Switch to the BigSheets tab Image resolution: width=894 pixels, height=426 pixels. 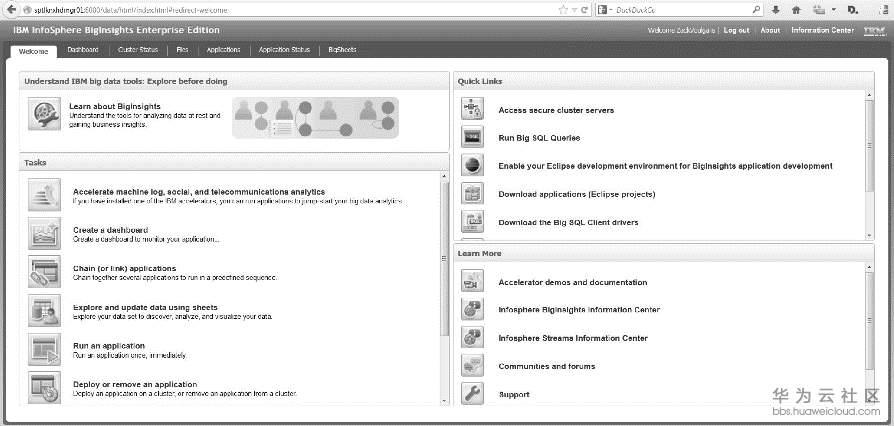342,50
